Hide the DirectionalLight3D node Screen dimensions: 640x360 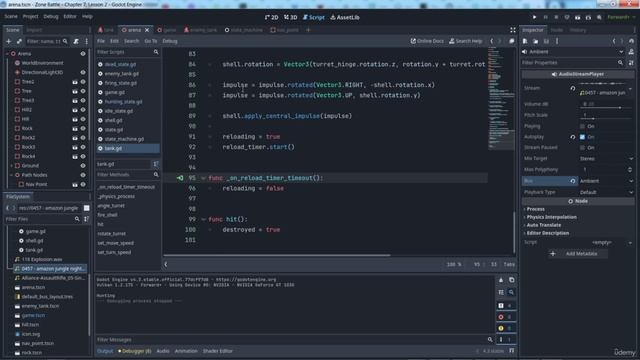(83, 72)
